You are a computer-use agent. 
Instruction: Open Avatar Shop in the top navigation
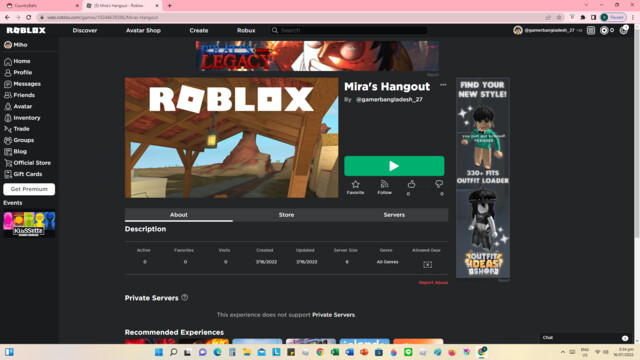143,31
